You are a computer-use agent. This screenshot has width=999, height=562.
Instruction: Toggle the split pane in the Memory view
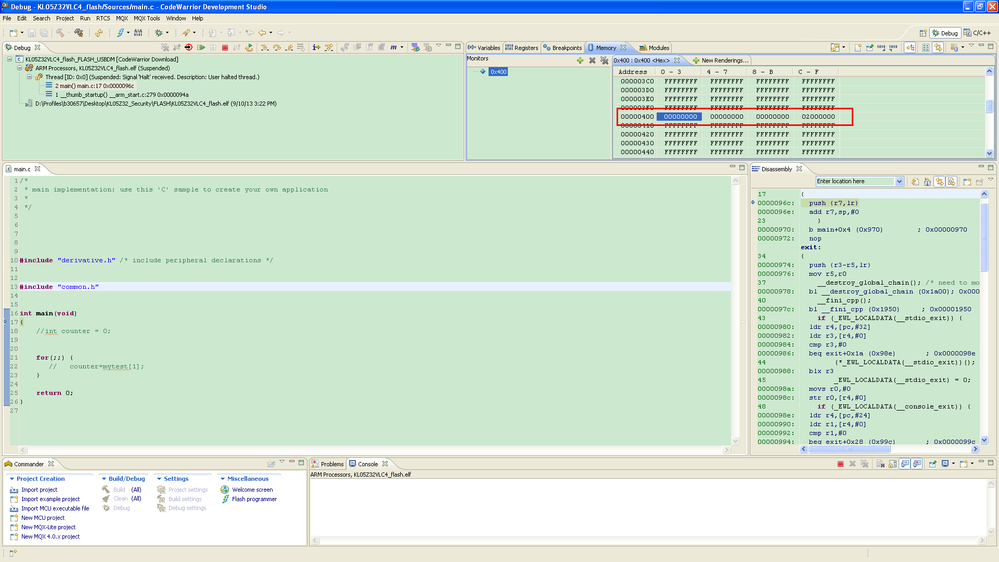[x=926, y=48]
